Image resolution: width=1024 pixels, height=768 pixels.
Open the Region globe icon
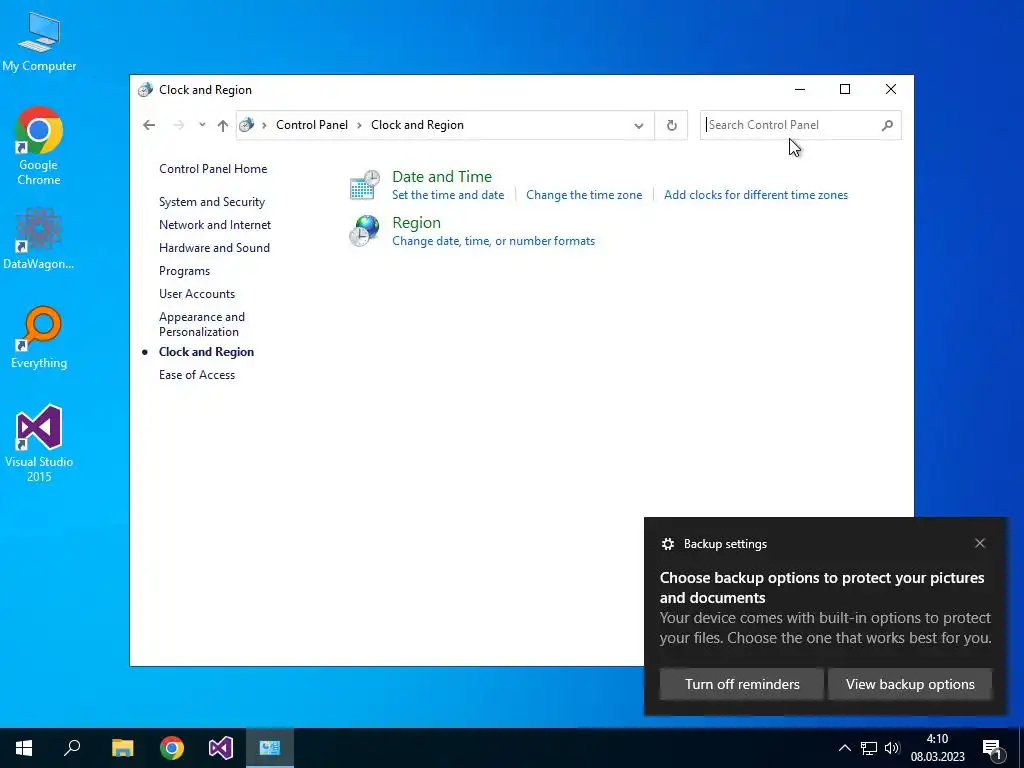pyautogui.click(x=364, y=231)
